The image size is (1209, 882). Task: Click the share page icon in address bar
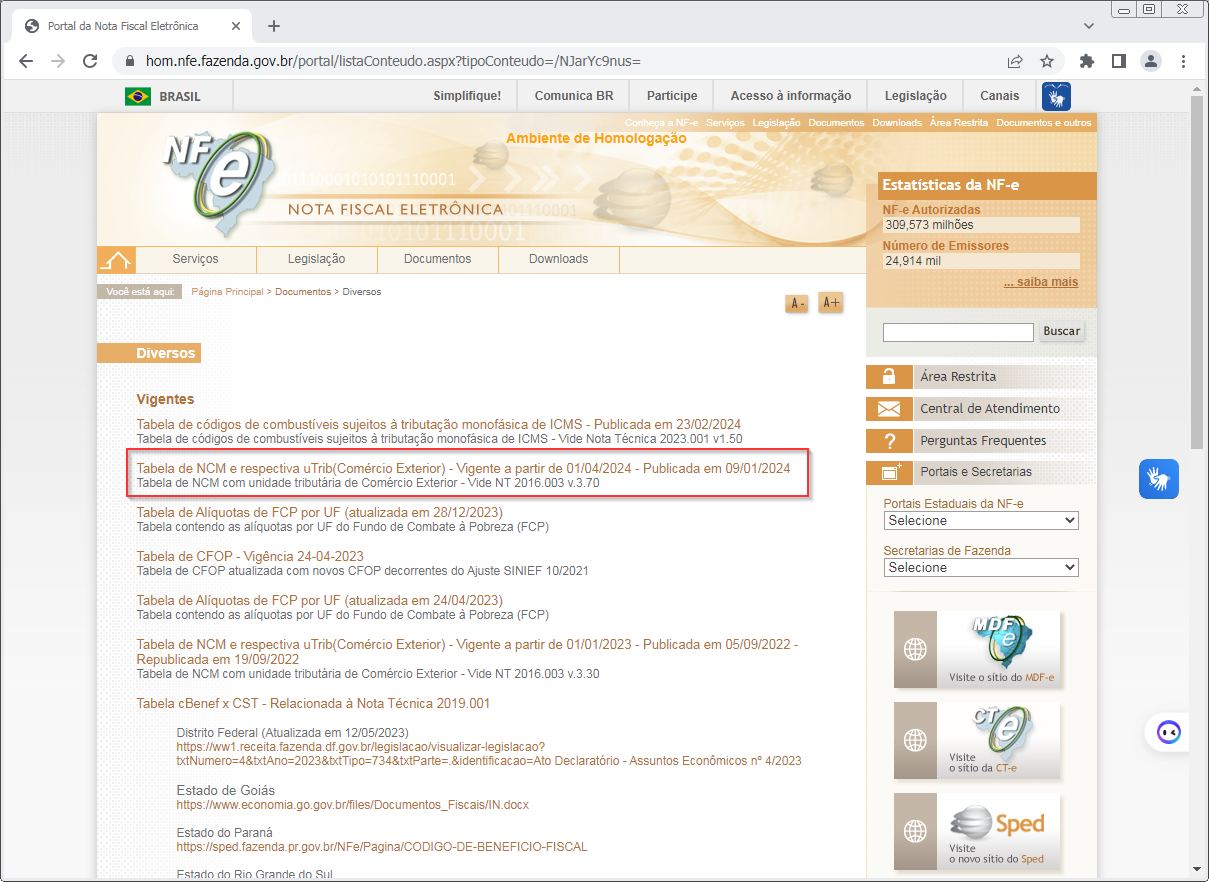coord(1015,61)
